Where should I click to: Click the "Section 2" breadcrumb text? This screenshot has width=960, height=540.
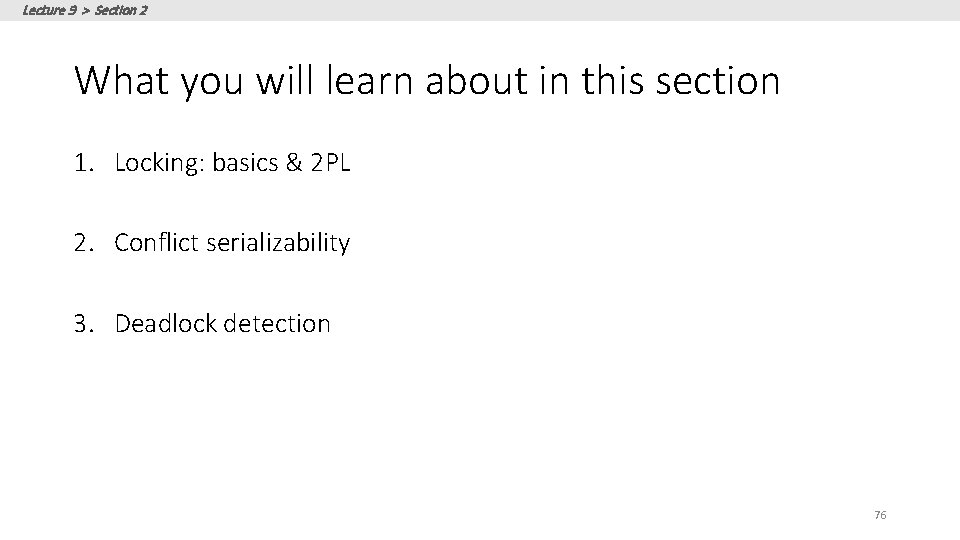(x=122, y=10)
